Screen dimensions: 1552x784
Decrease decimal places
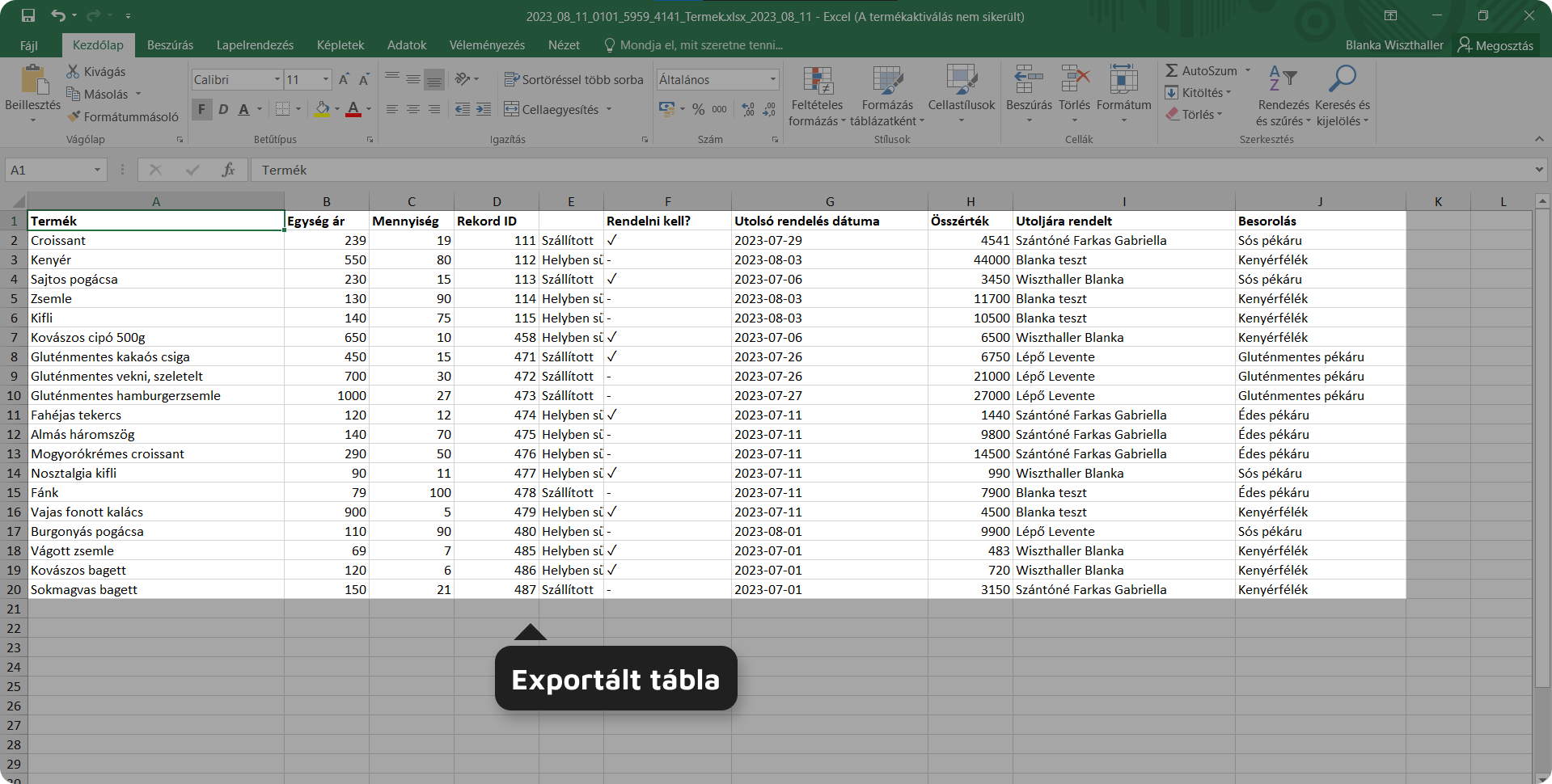click(769, 109)
